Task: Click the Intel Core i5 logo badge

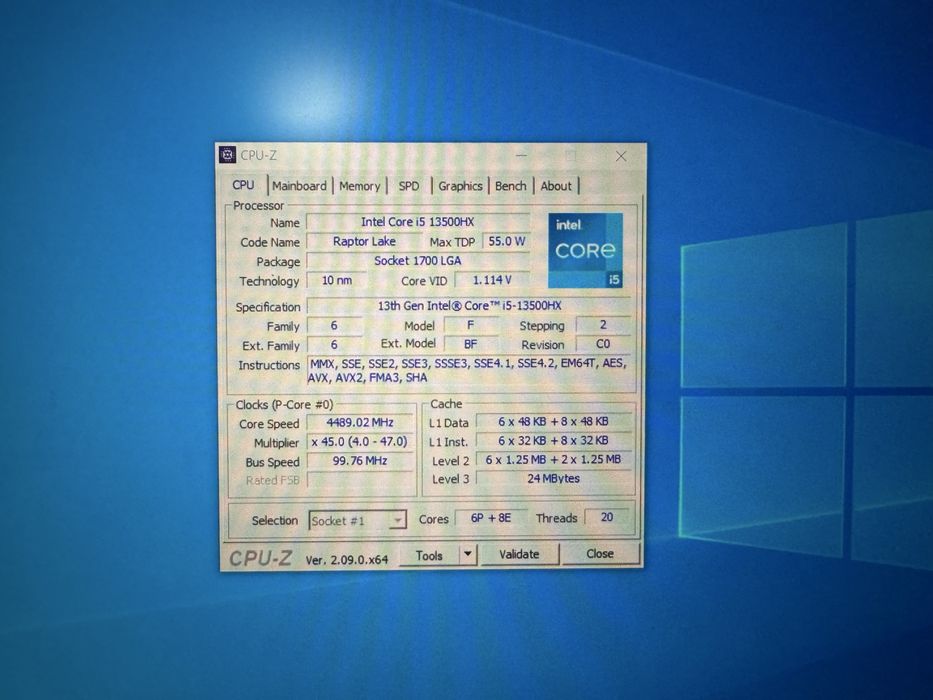Action: pyautogui.click(x=586, y=251)
